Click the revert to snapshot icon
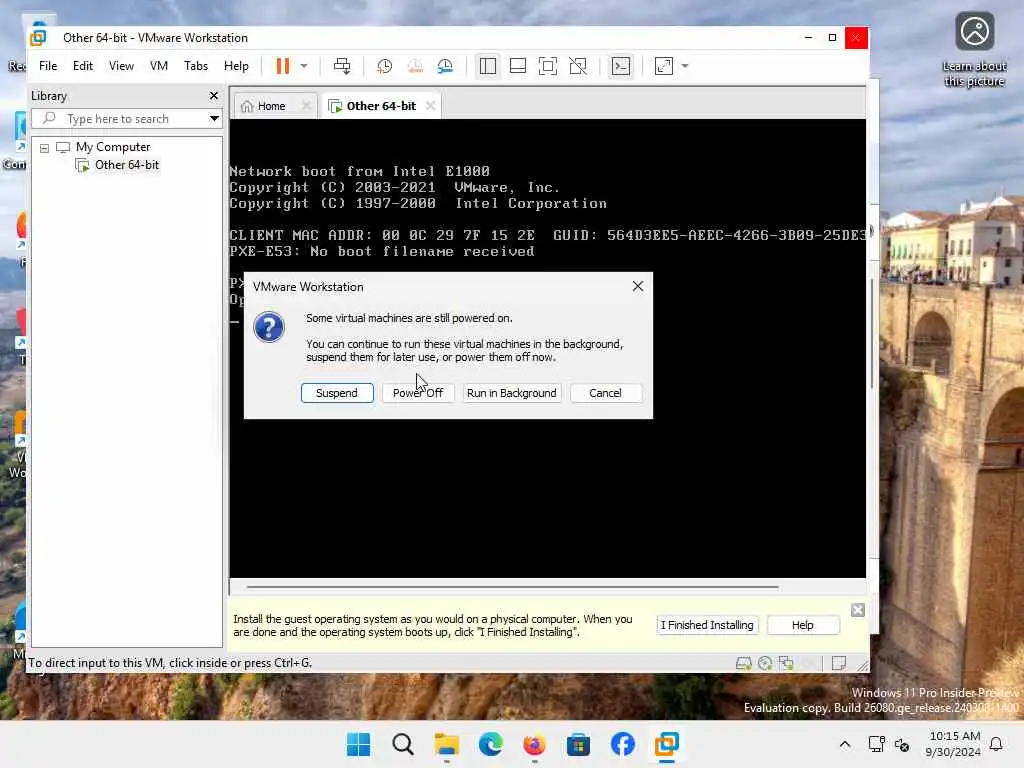This screenshot has height=768, width=1024. pos(415,66)
